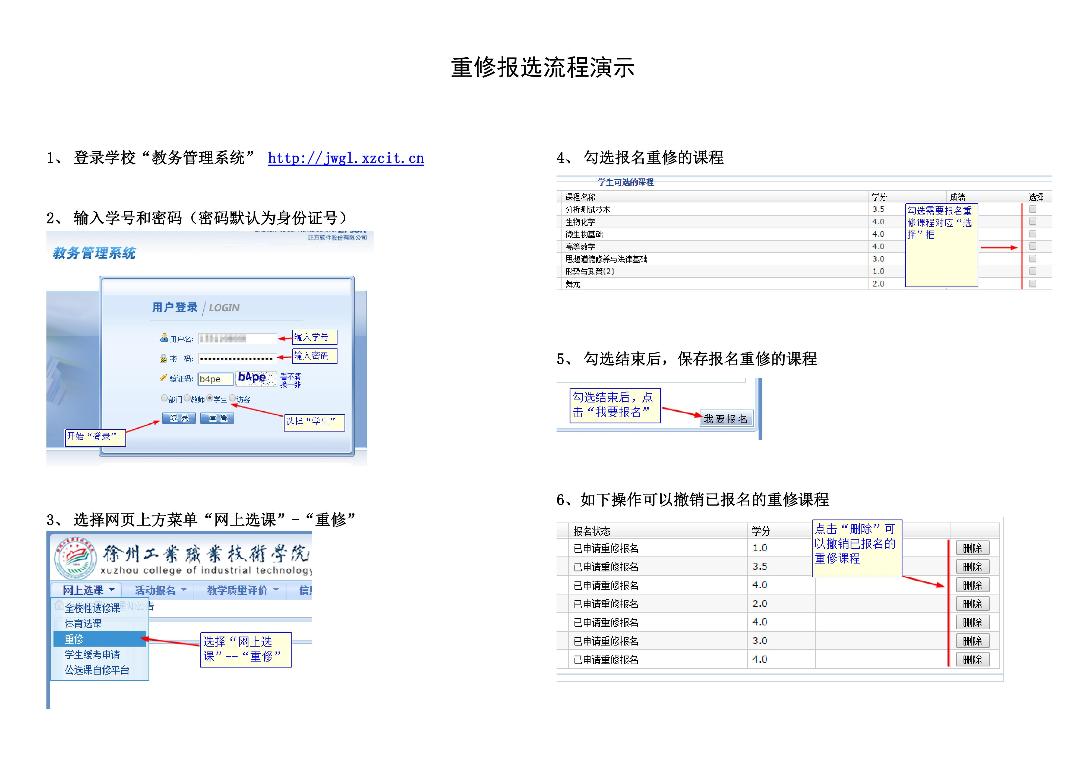Viewport: 1086px width, 768px height.
Task: Tick the checkbox for 微生物基础 course
Action: click(1032, 234)
